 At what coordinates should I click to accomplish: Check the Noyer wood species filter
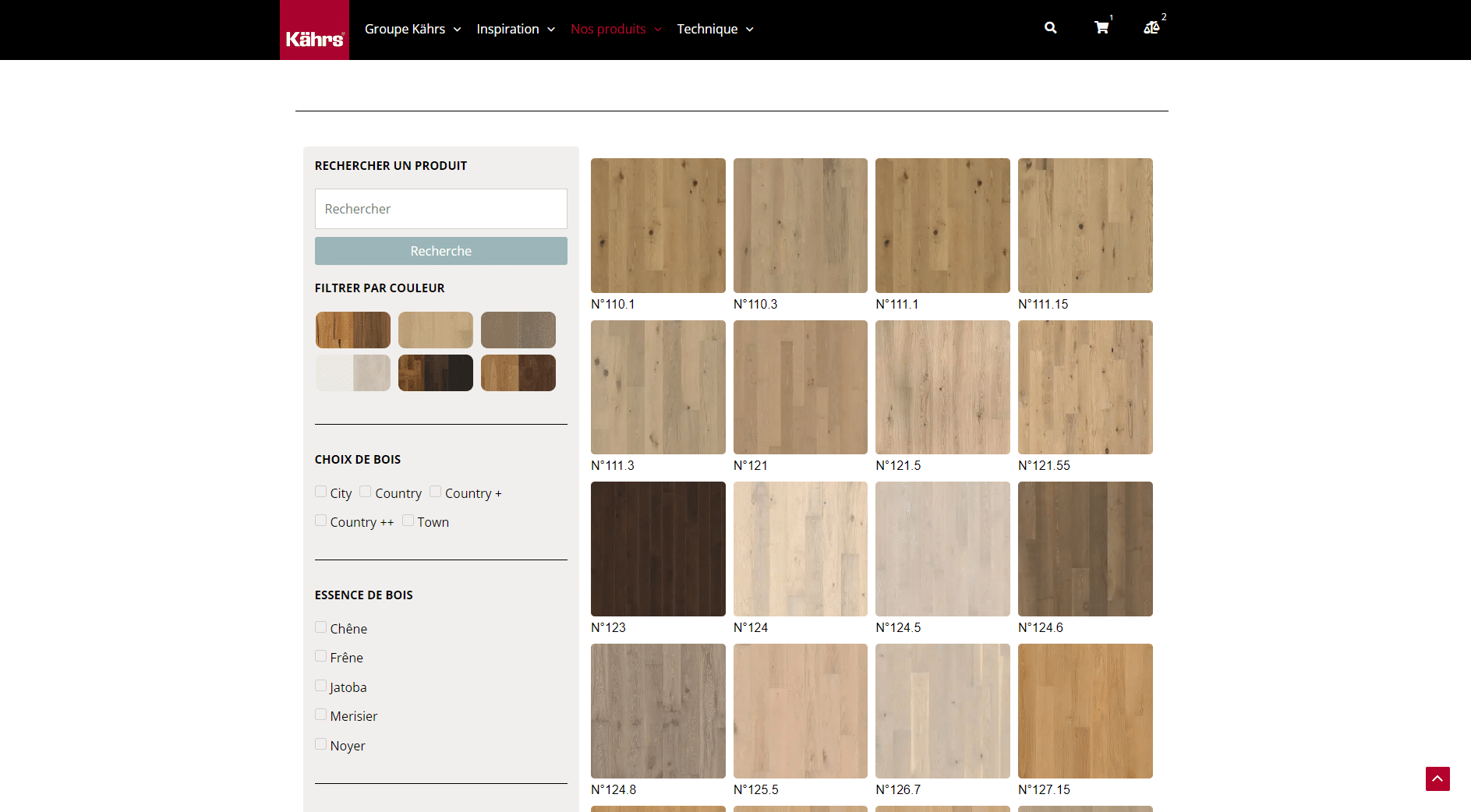tap(320, 744)
